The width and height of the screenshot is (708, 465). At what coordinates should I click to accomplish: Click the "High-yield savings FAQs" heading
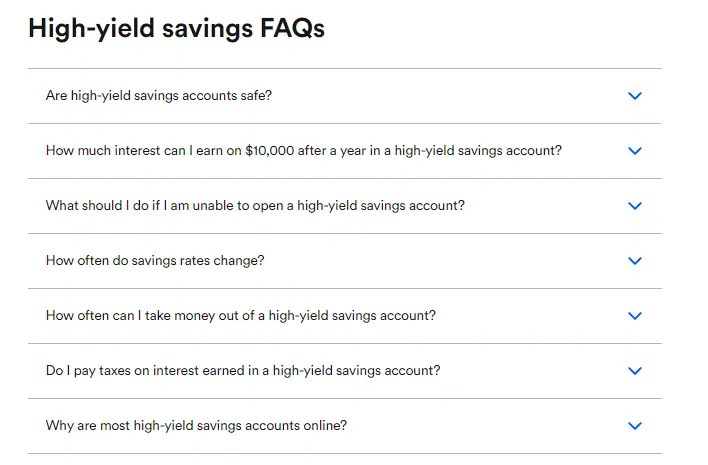(176, 28)
